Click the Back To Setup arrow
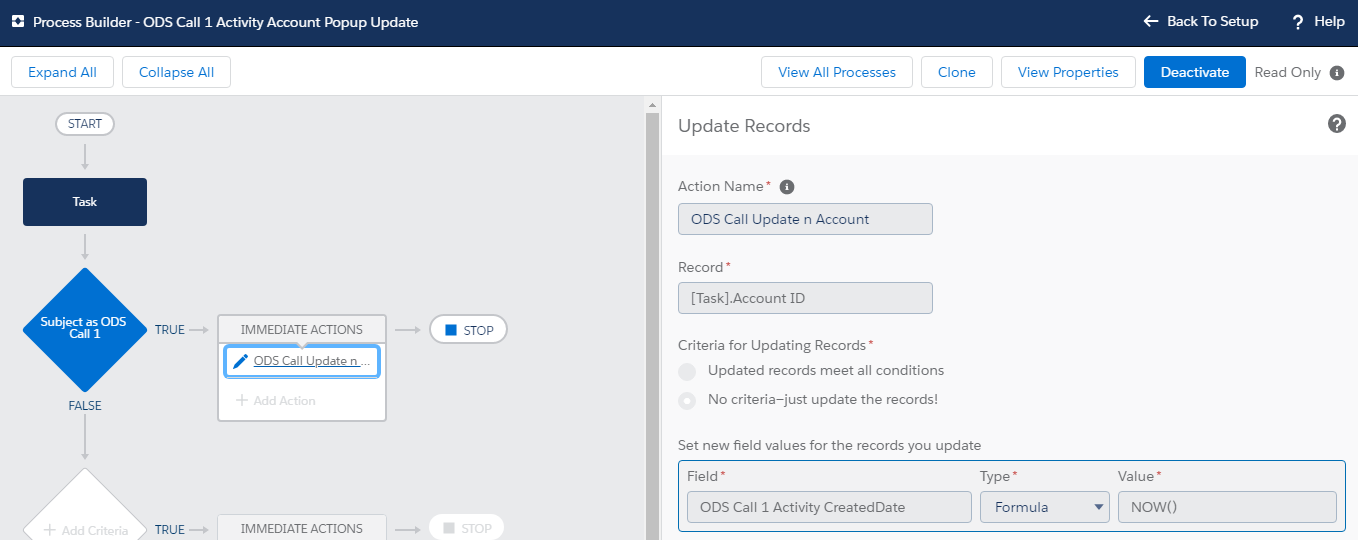 pyautogui.click(x=1151, y=22)
